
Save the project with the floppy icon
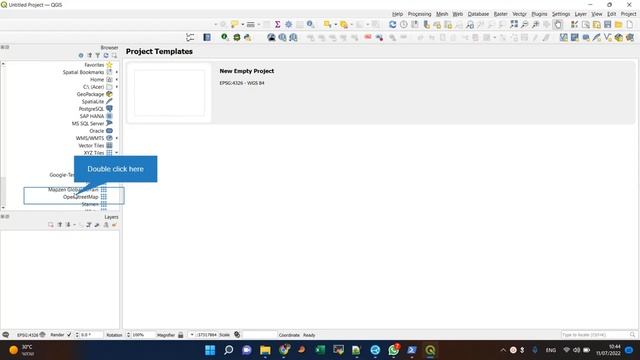pos(608,24)
